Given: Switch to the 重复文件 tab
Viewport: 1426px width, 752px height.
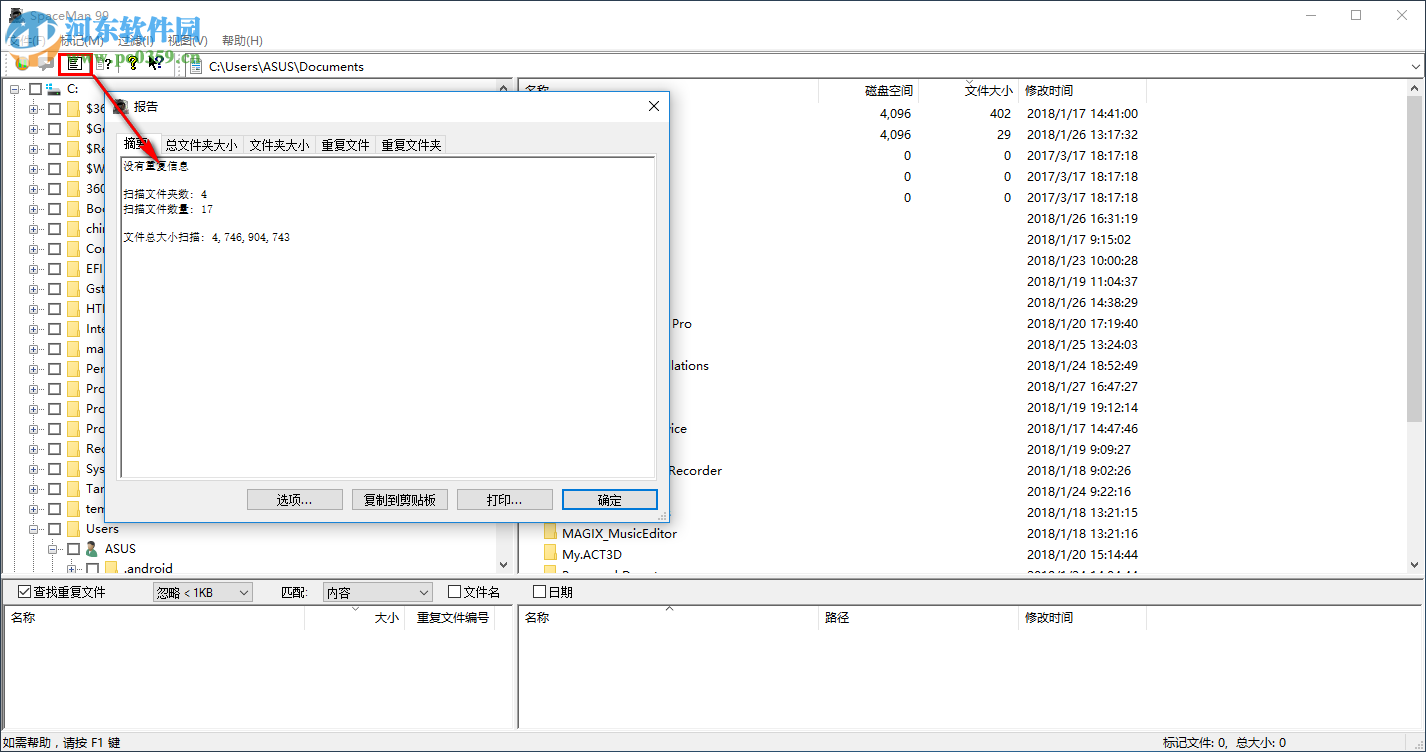Looking at the screenshot, I should [x=345, y=145].
